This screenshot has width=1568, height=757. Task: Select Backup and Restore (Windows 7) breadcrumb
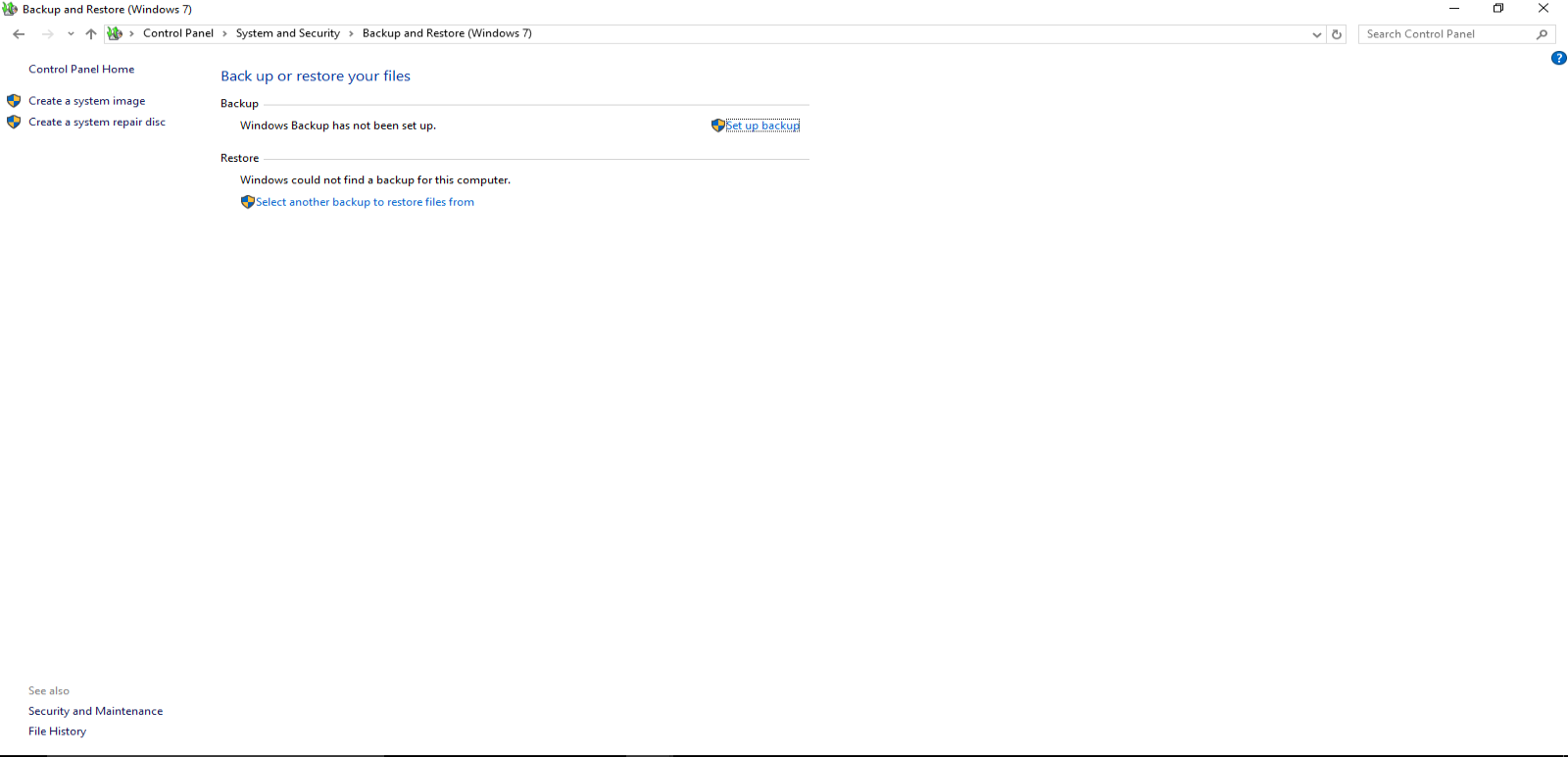pyautogui.click(x=447, y=33)
